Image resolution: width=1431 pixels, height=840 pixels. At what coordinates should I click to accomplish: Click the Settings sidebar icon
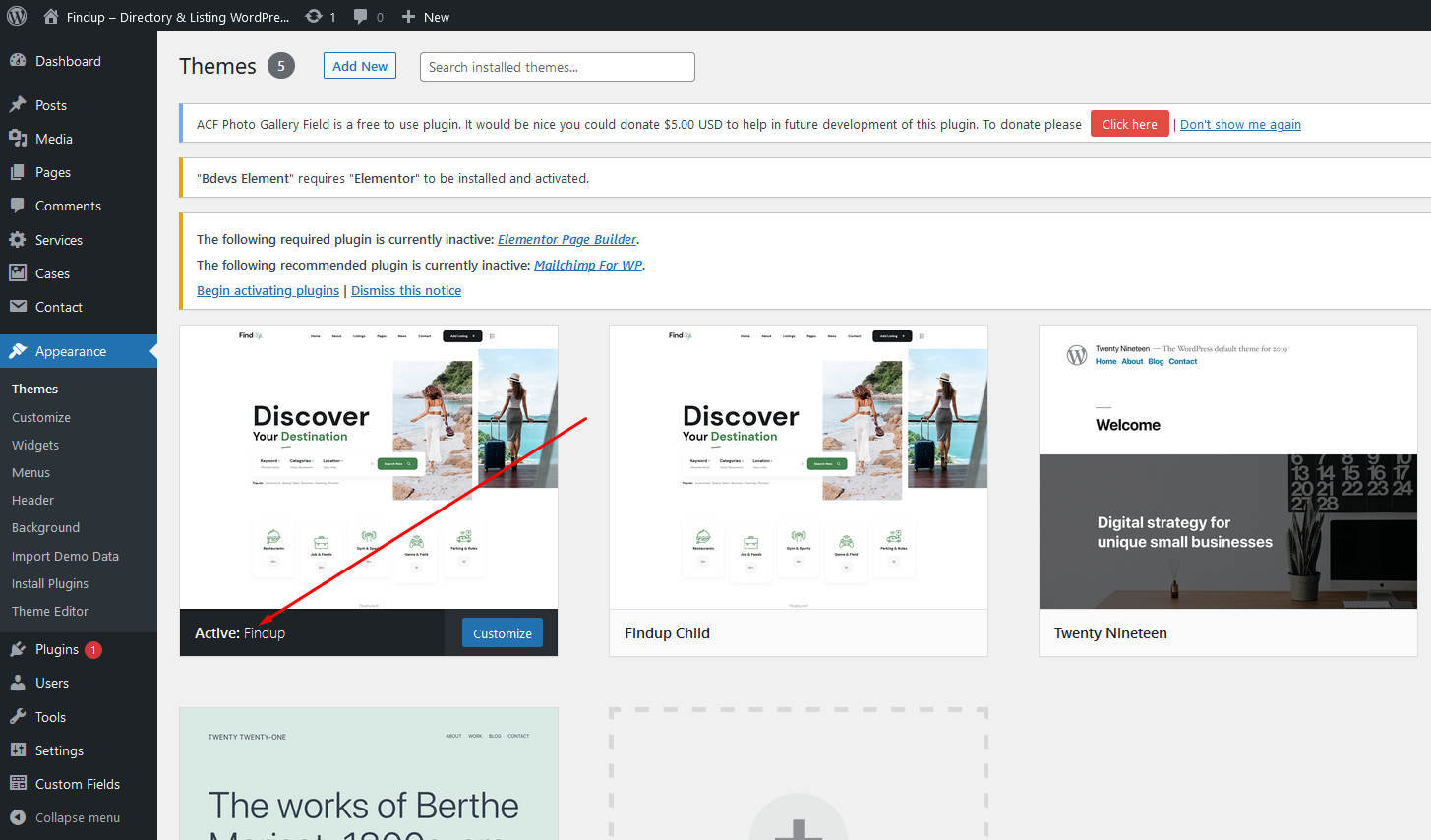point(18,750)
